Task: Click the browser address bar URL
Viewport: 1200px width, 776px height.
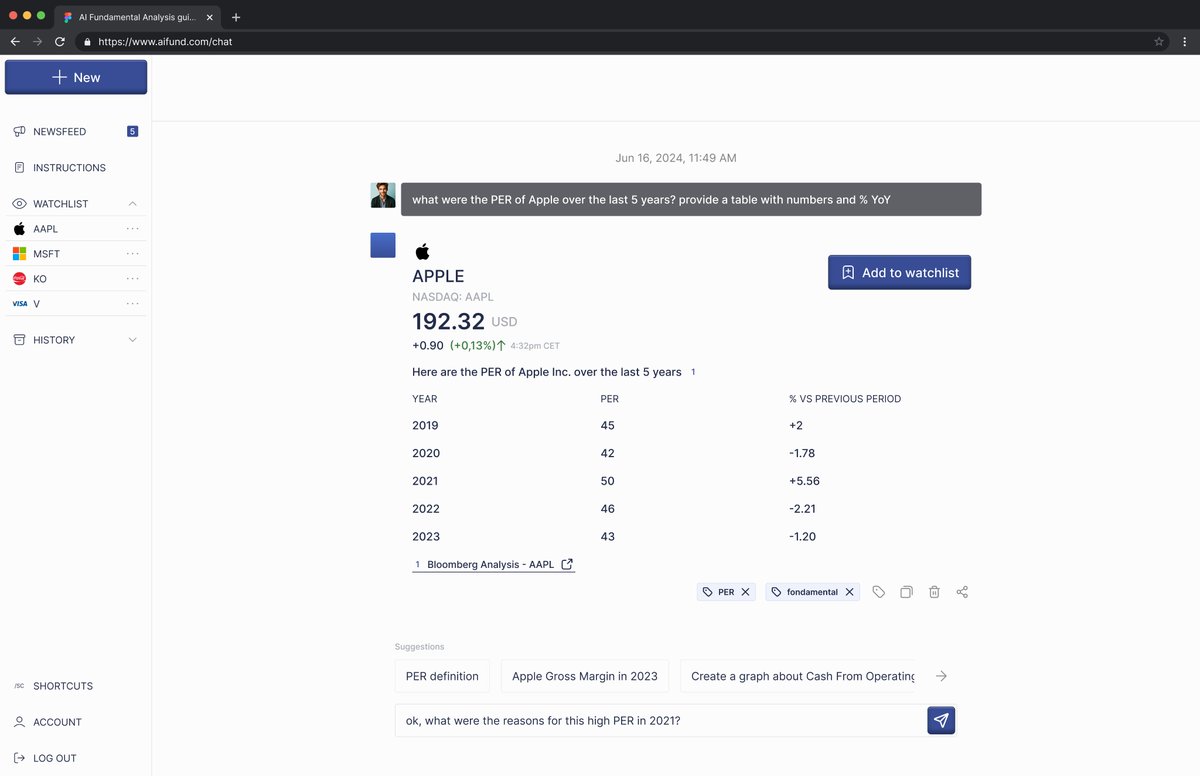Action: click(165, 42)
